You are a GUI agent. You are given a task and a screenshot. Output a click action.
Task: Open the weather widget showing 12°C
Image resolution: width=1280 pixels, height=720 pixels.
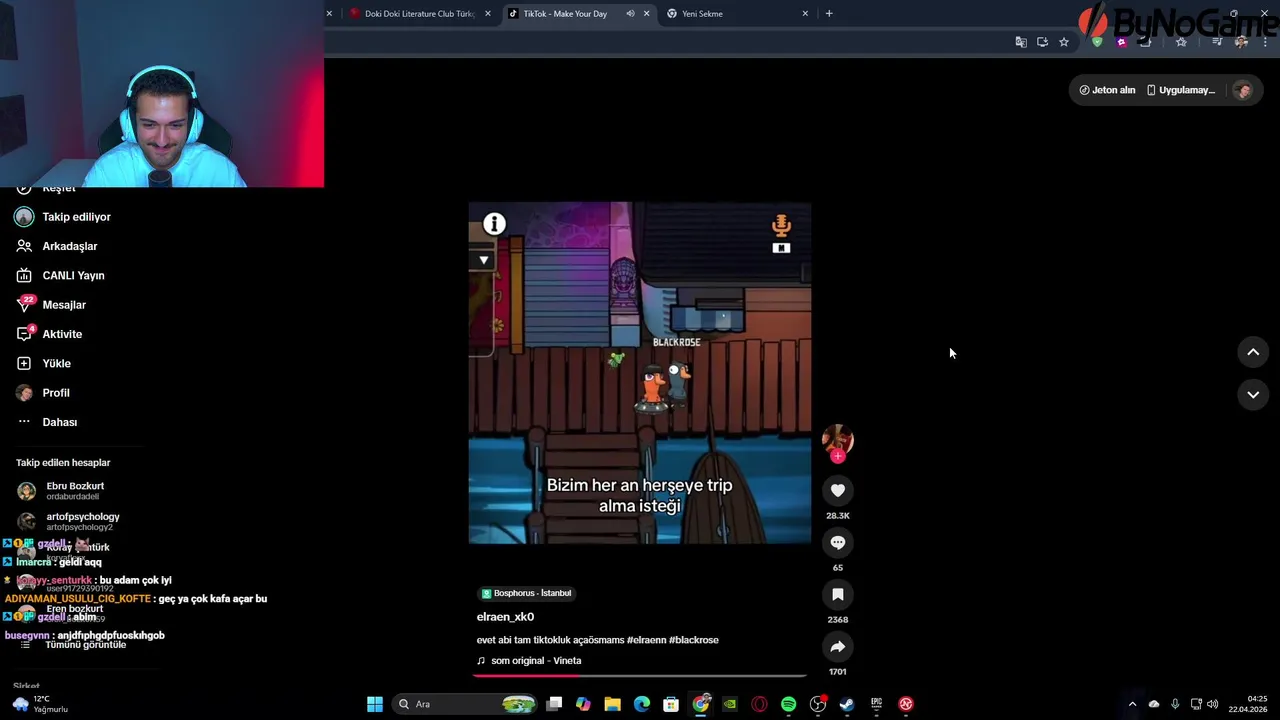click(39, 704)
